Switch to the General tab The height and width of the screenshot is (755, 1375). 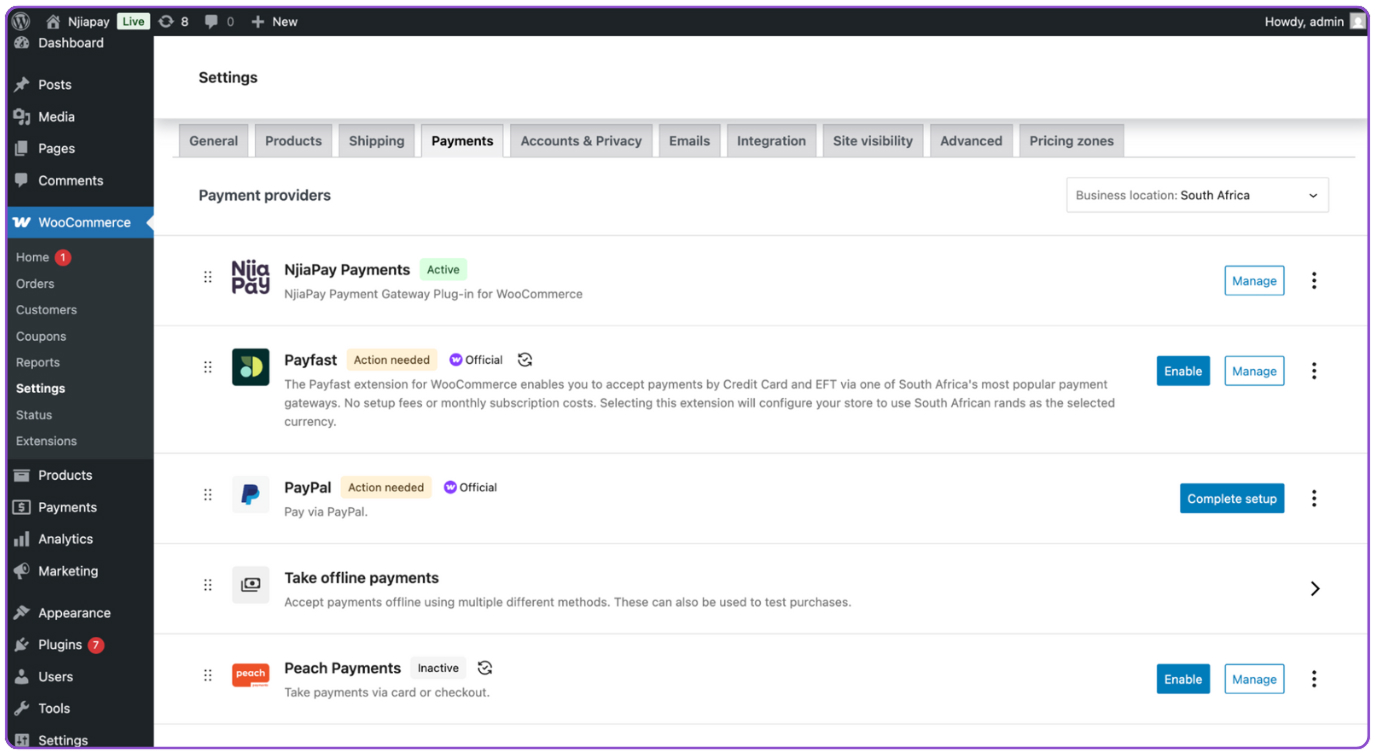tap(214, 141)
